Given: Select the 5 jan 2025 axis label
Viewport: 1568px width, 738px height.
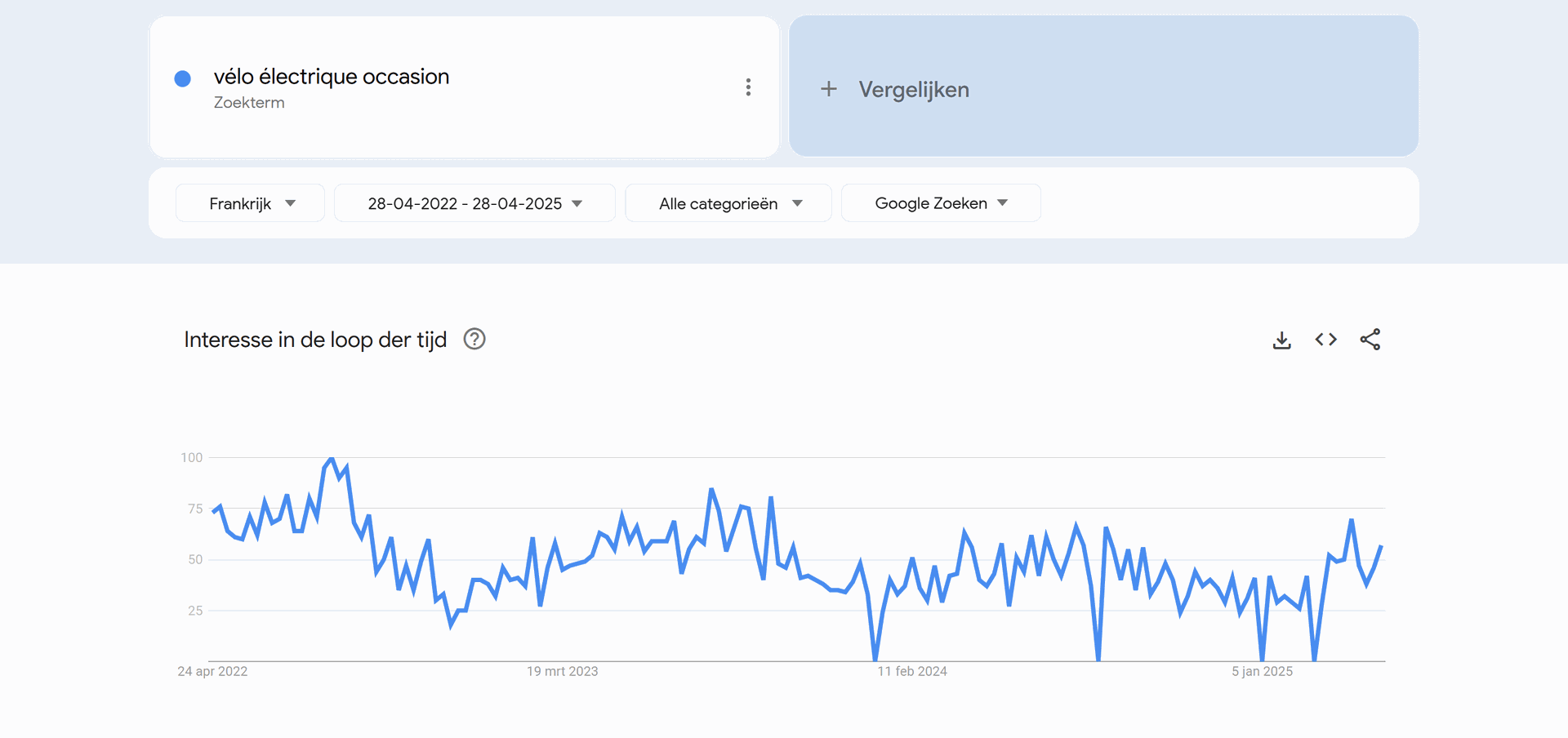Looking at the screenshot, I should pyautogui.click(x=1262, y=671).
